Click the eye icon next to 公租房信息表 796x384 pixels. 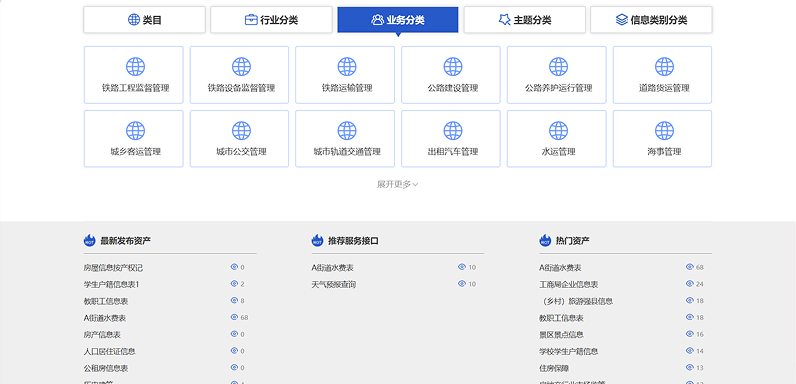coord(234,367)
